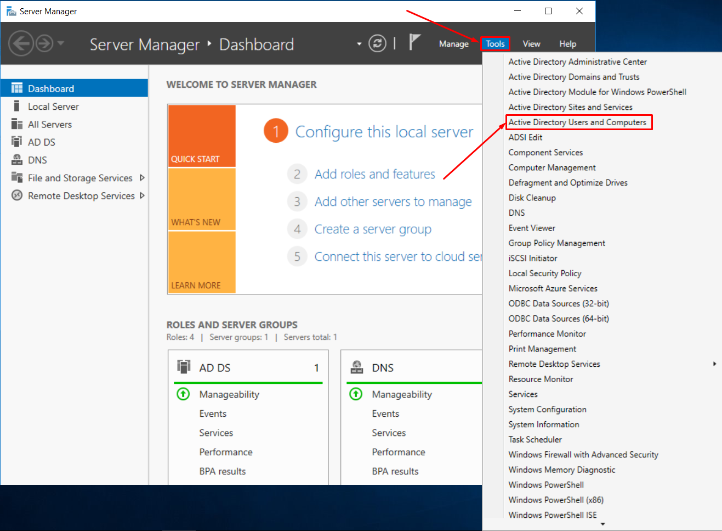
Task: Click the WHAT'S NEW tile
Action: tap(202, 199)
